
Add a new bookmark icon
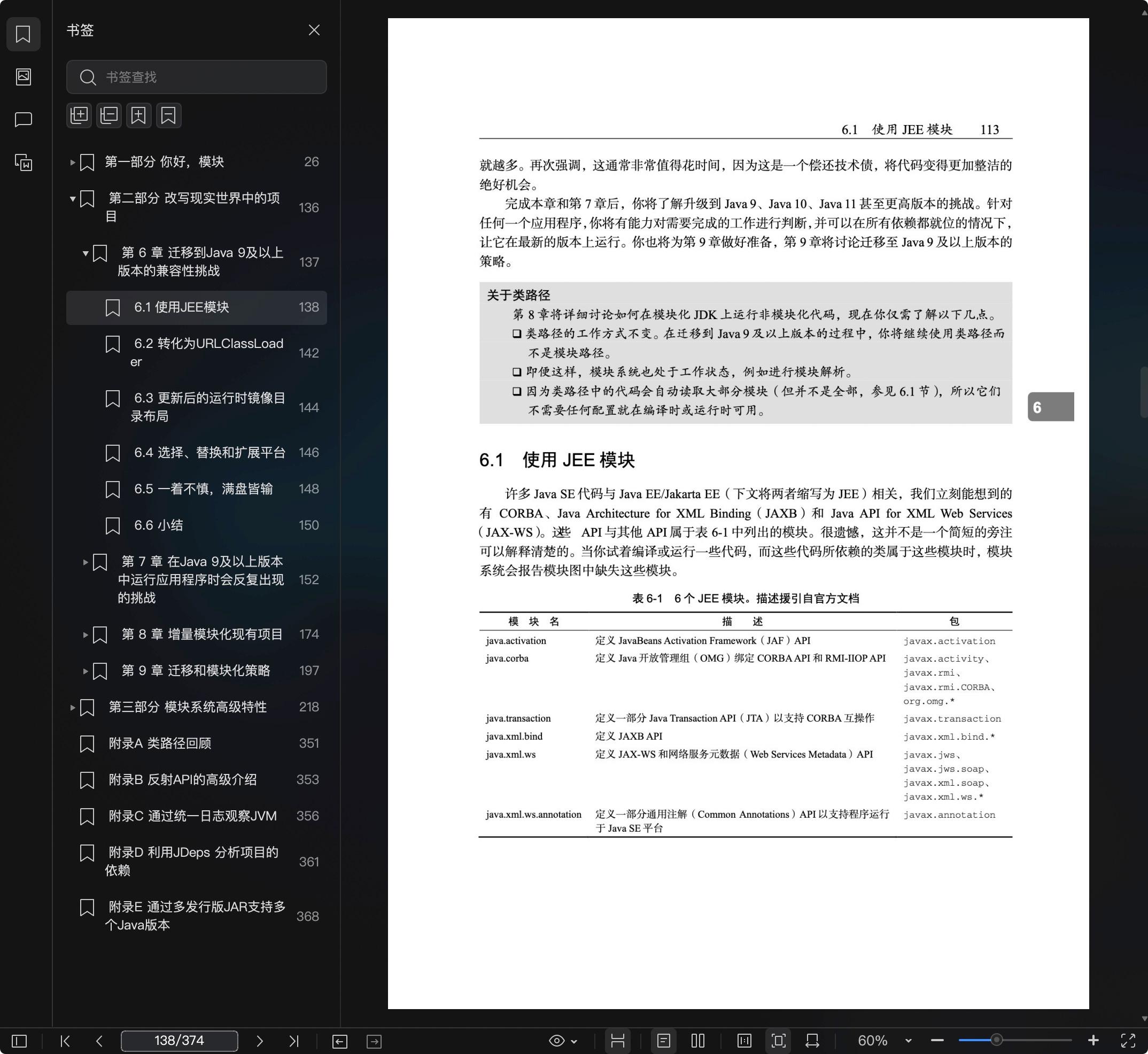click(x=138, y=115)
